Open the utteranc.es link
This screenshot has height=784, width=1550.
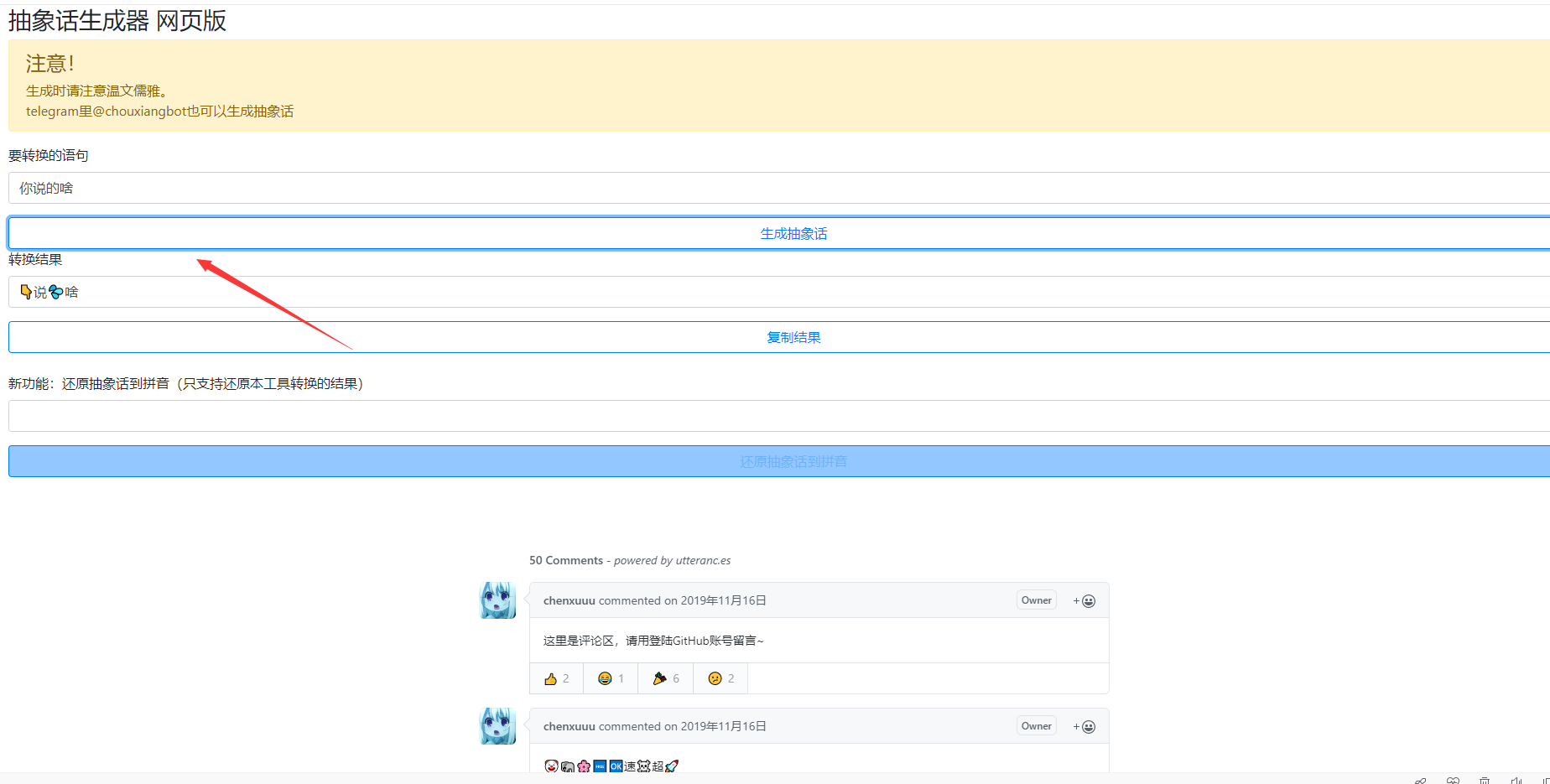pyautogui.click(x=703, y=561)
